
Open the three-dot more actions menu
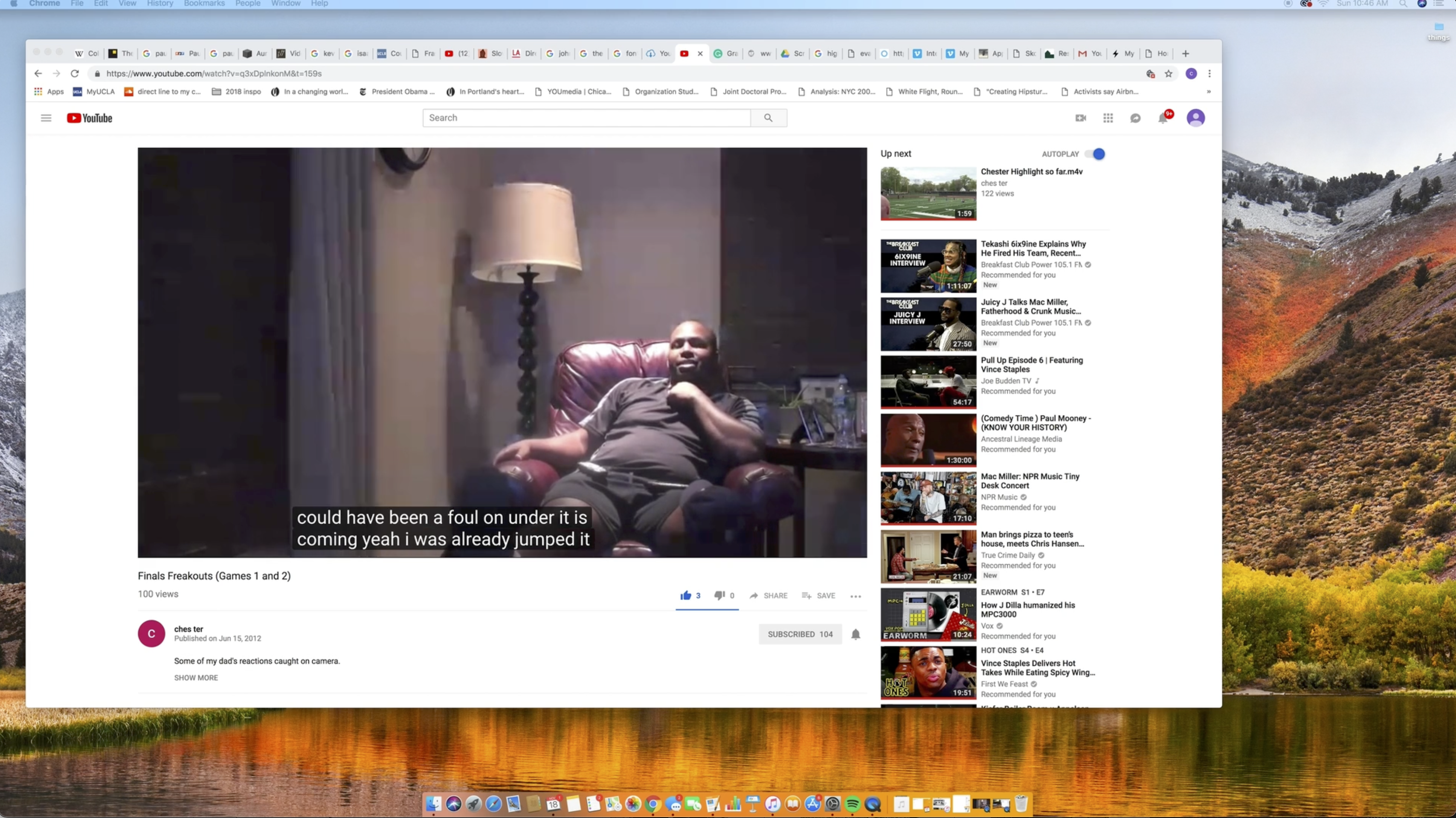pyautogui.click(x=855, y=596)
